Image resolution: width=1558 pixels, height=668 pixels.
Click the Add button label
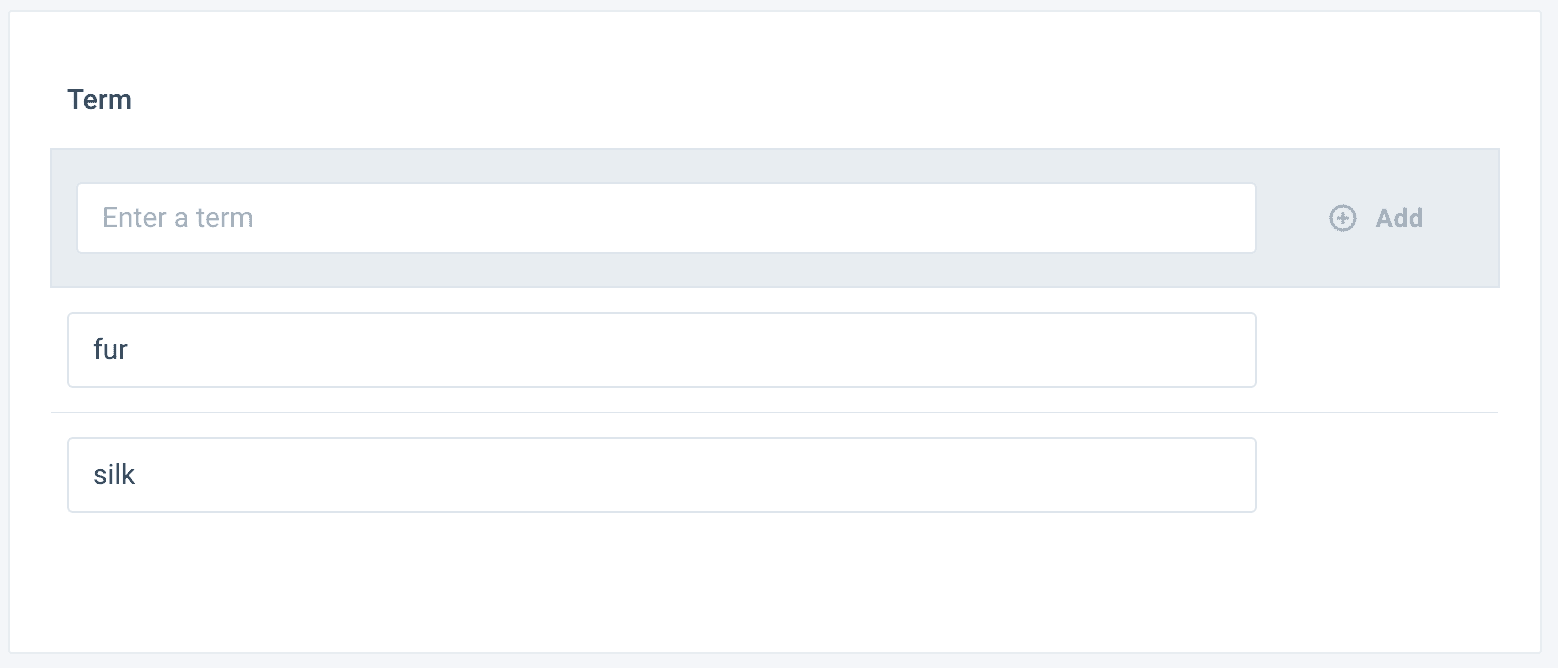coord(1399,218)
